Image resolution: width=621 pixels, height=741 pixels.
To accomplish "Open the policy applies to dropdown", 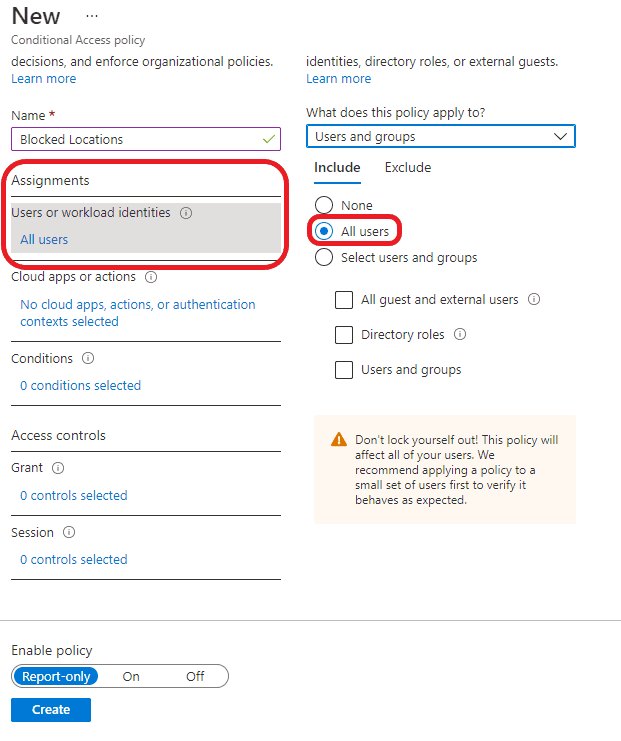I will pyautogui.click(x=440, y=137).
